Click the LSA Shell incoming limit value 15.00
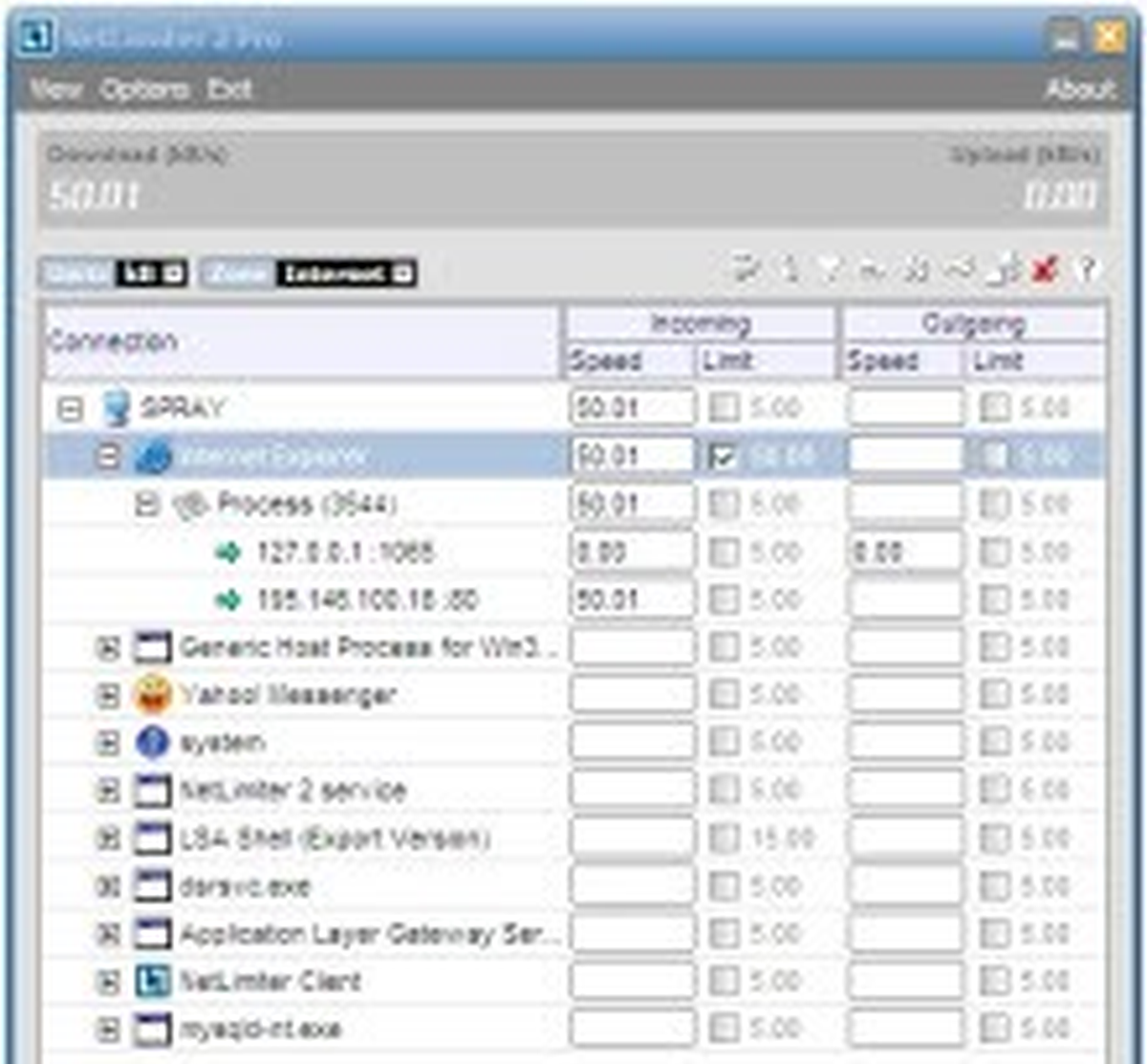Viewport: 1147px width, 1064px height. coord(783,839)
